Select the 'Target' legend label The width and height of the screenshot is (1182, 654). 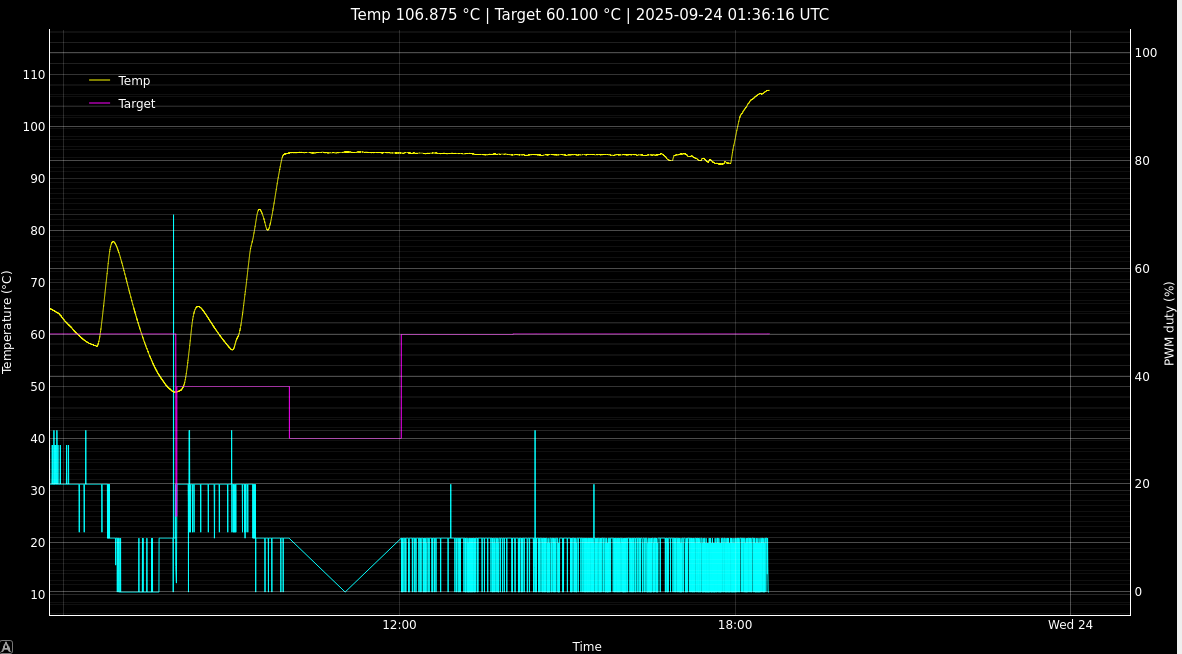137,103
